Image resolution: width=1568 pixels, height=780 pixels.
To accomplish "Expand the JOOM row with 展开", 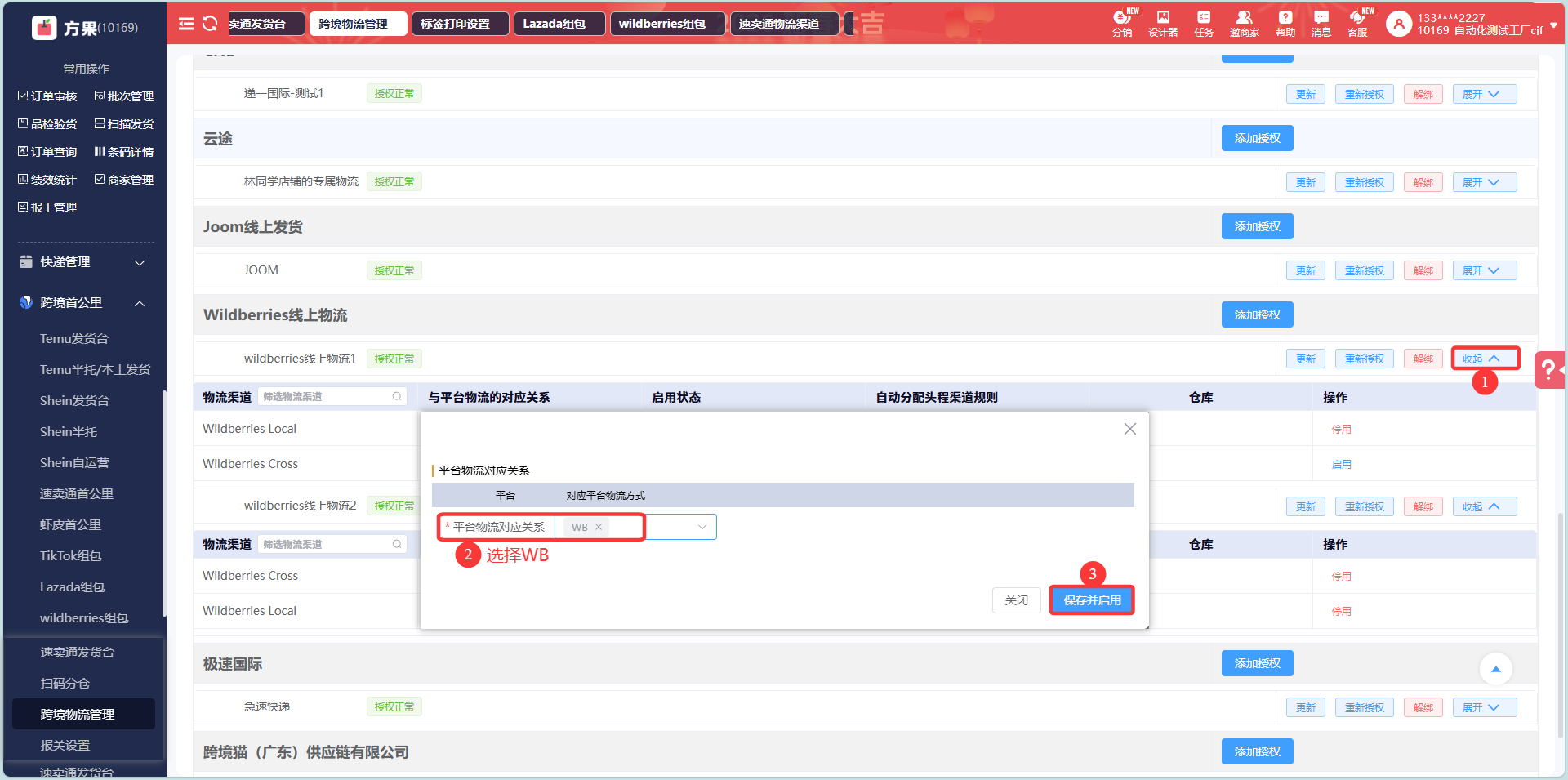I will click(x=1485, y=271).
